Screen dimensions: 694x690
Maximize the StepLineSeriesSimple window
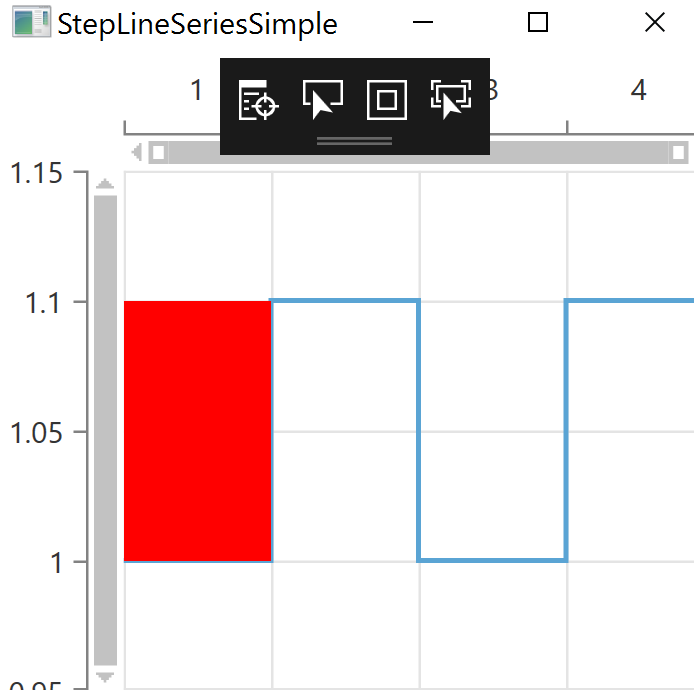[x=538, y=23]
